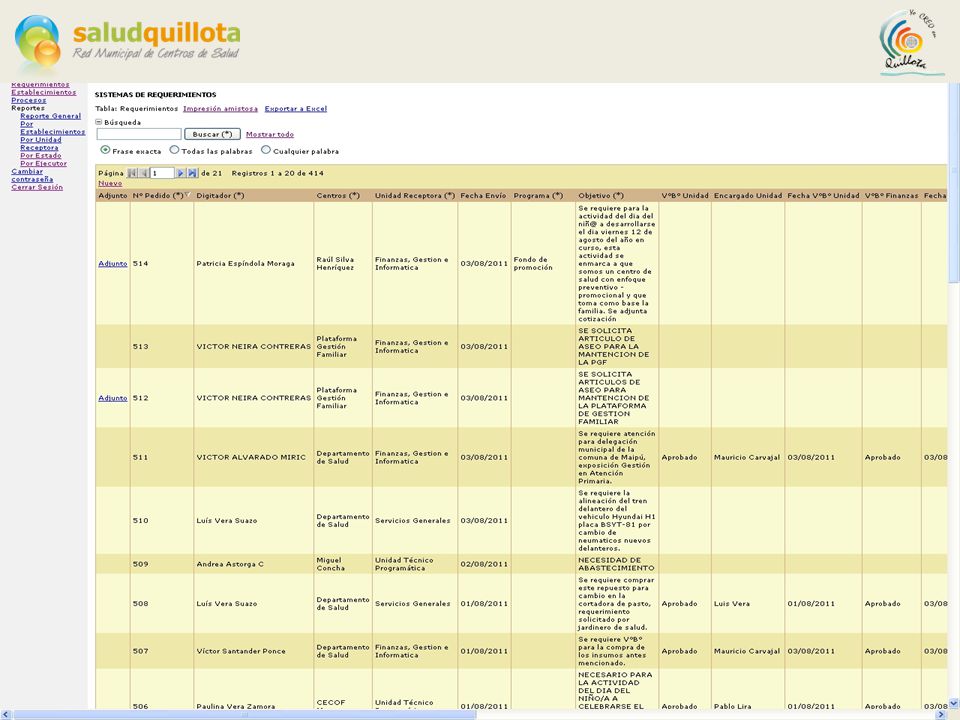Click pedido number 510 cell

[x=140, y=521]
